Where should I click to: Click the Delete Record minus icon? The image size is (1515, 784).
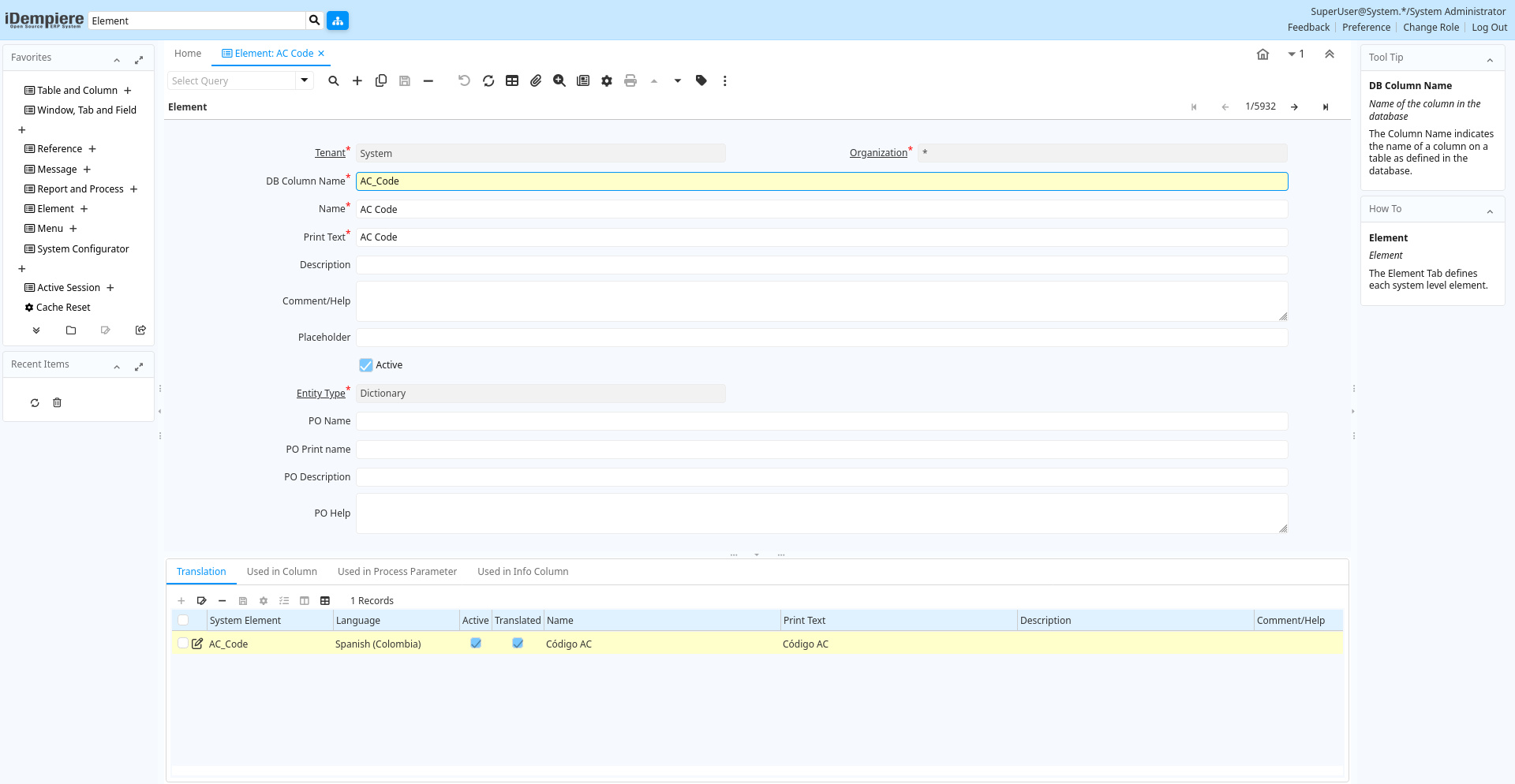click(x=428, y=80)
